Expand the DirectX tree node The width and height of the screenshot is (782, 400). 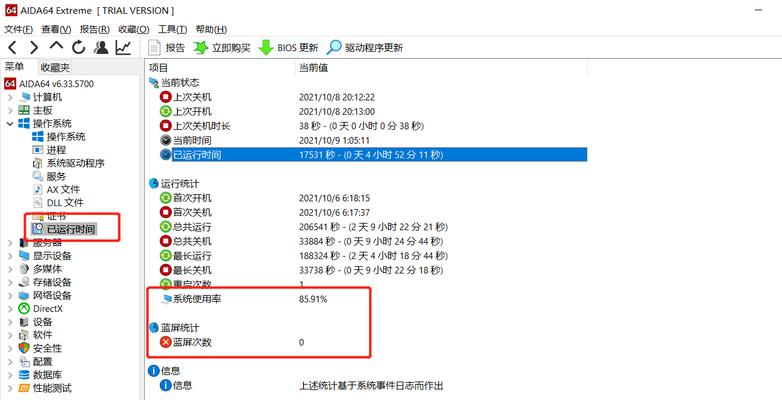(x=10, y=309)
